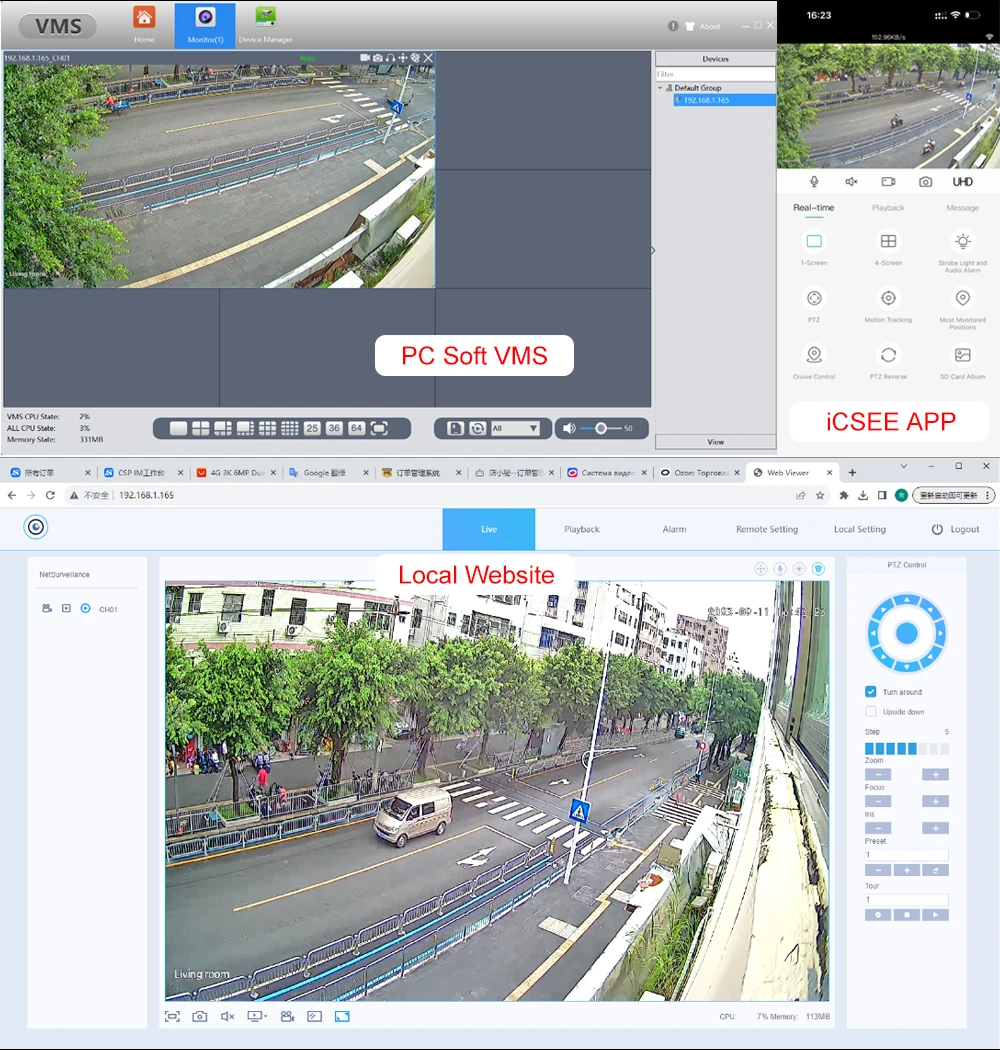Viewport: 1000px width, 1050px height.
Task: Tap the snapshot camera icon in iCSEE app
Action: coord(925,182)
